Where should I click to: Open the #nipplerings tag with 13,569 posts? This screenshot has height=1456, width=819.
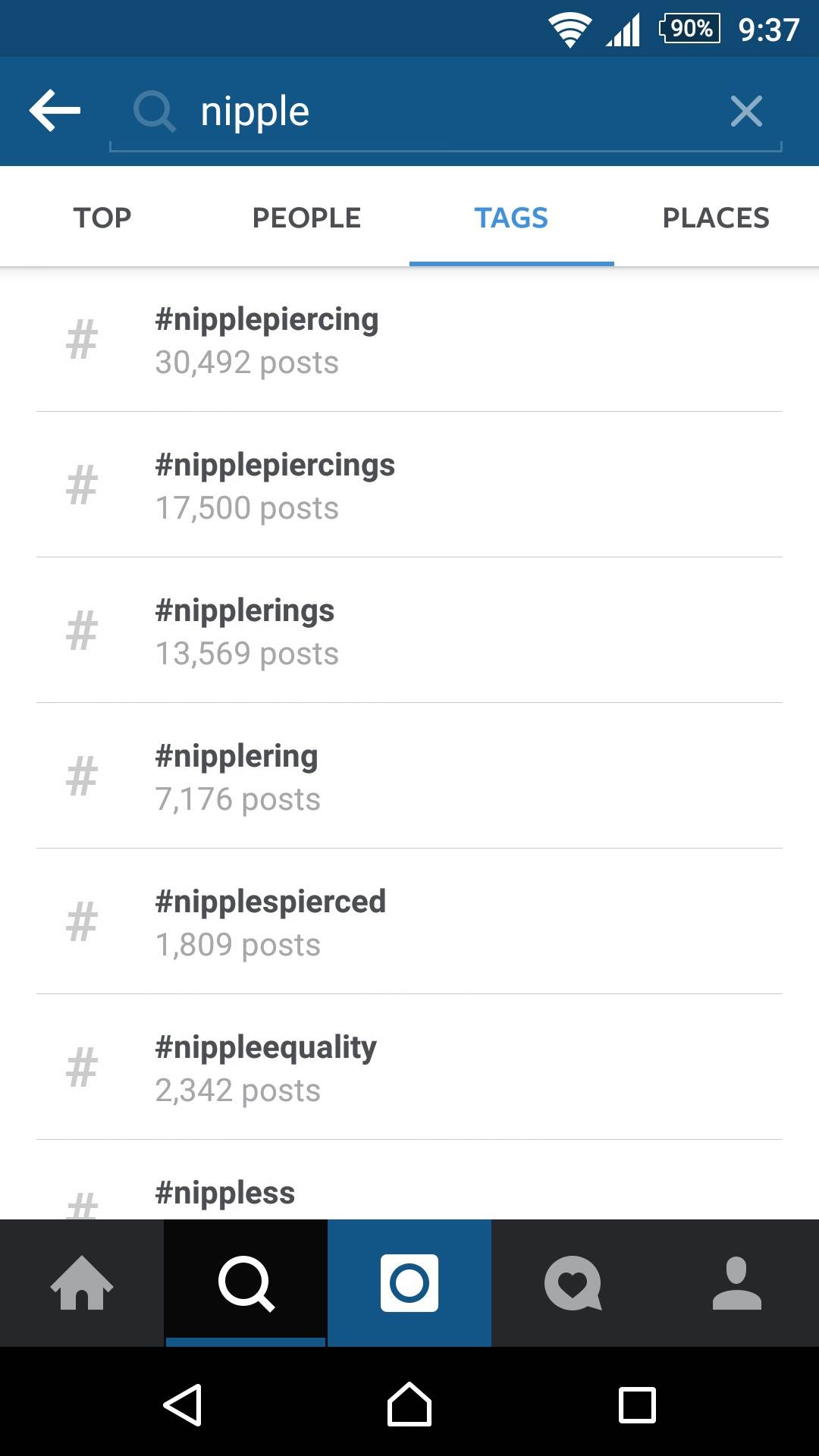(409, 631)
